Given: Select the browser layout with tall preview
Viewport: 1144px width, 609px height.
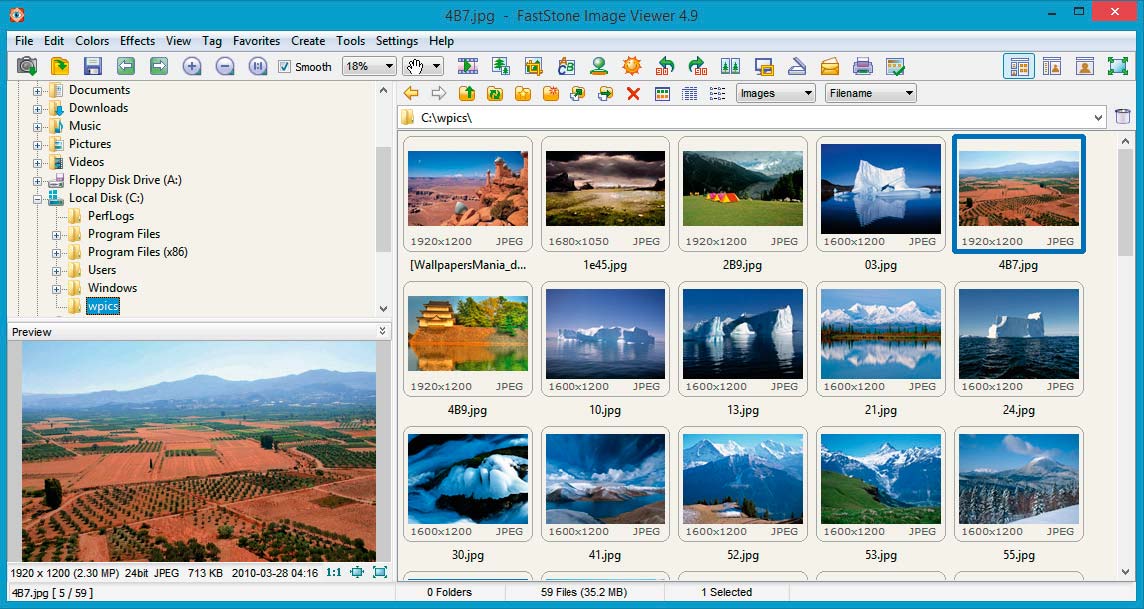Looking at the screenshot, I should pyautogui.click(x=1052, y=66).
